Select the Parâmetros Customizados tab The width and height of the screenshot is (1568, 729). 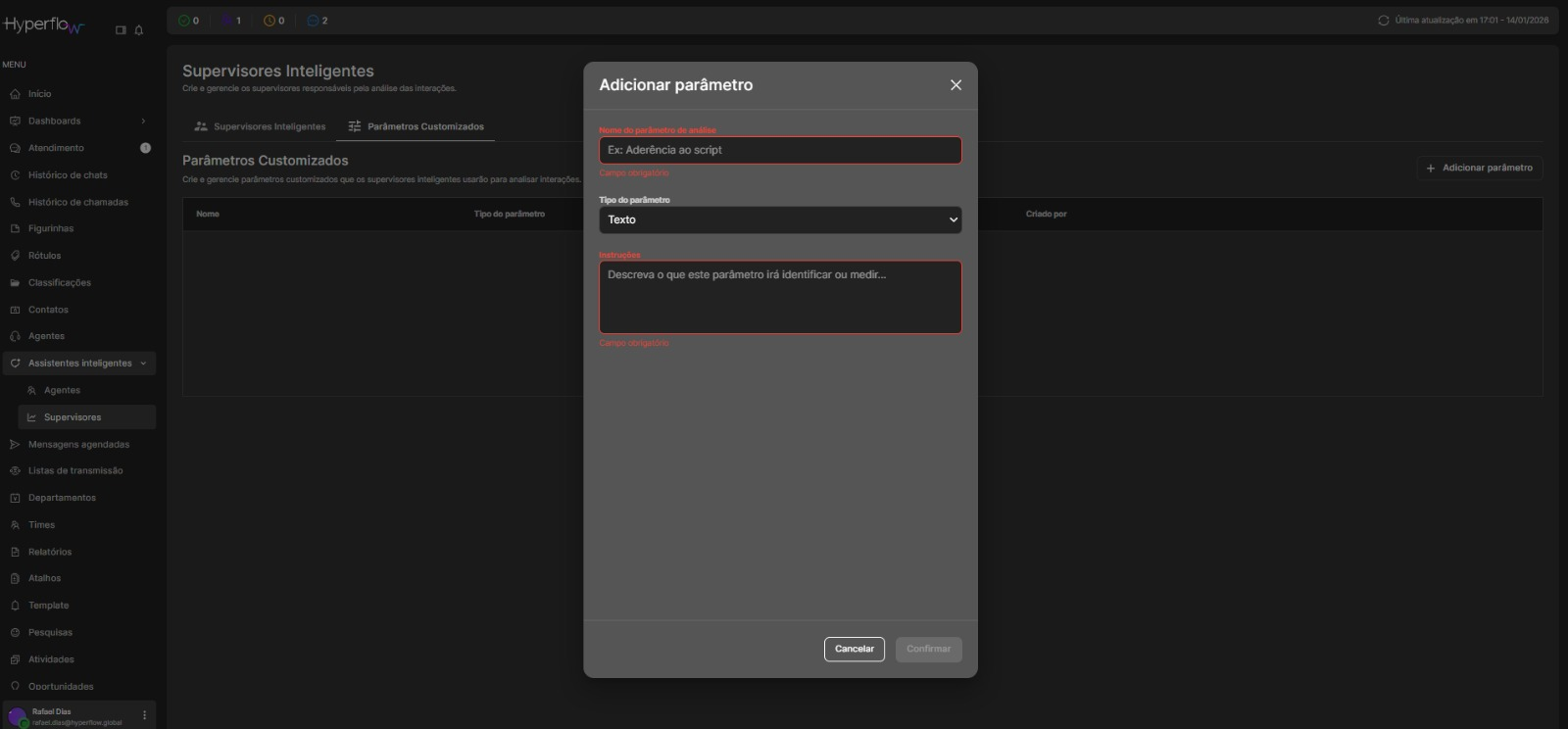(416, 126)
